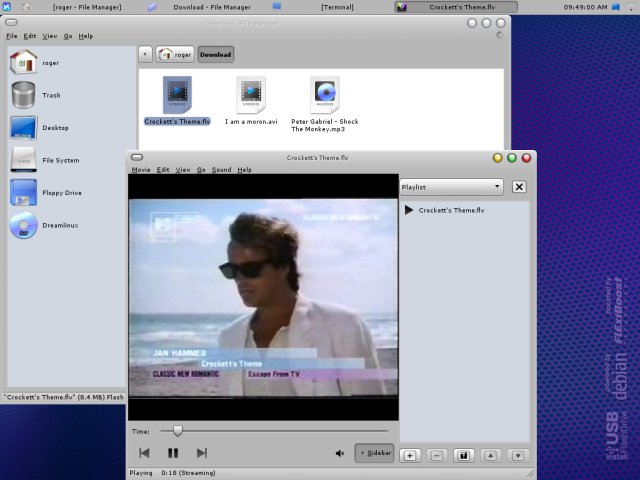Image resolution: width=640 pixels, height=480 pixels.
Task: Click the Time seek slider handle
Action: click(x=178, y=431)
